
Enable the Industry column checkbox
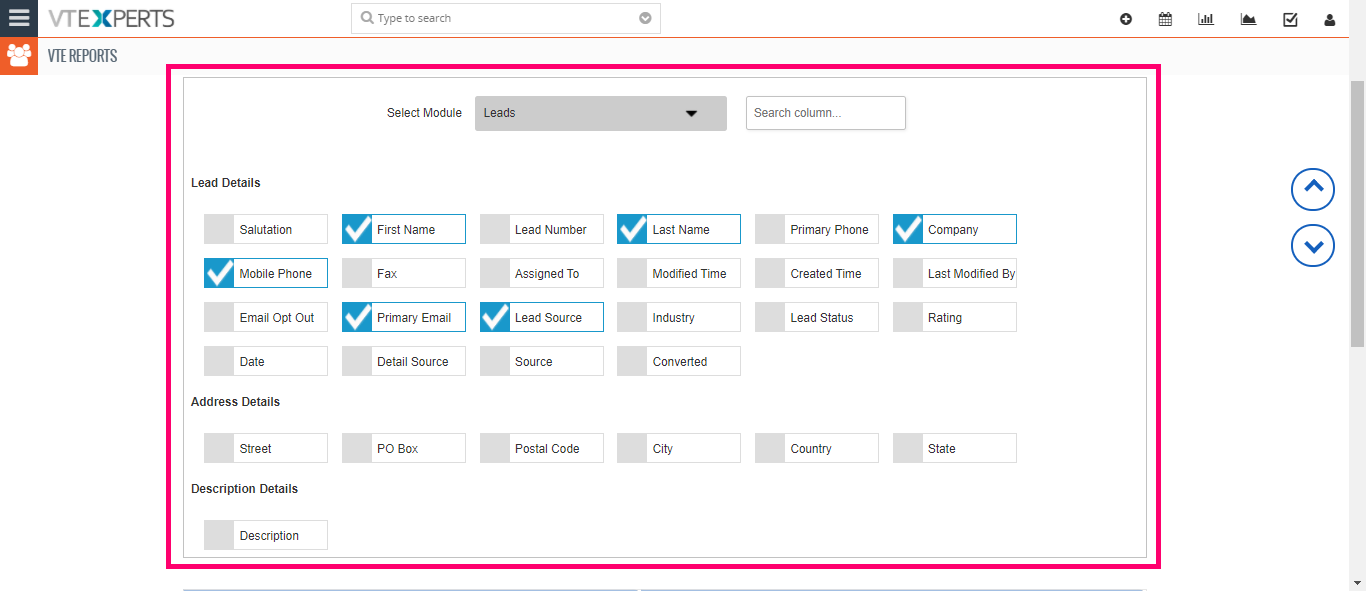(632, 317)
